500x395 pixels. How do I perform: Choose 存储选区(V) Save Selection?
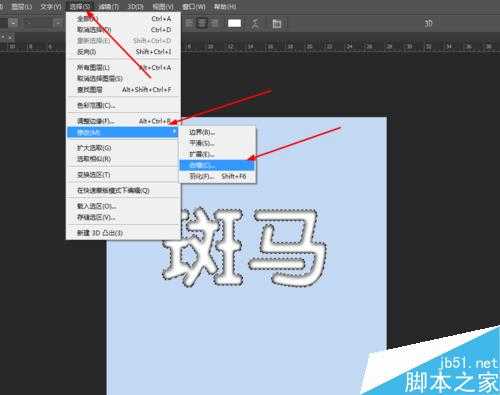click(123, 217)
